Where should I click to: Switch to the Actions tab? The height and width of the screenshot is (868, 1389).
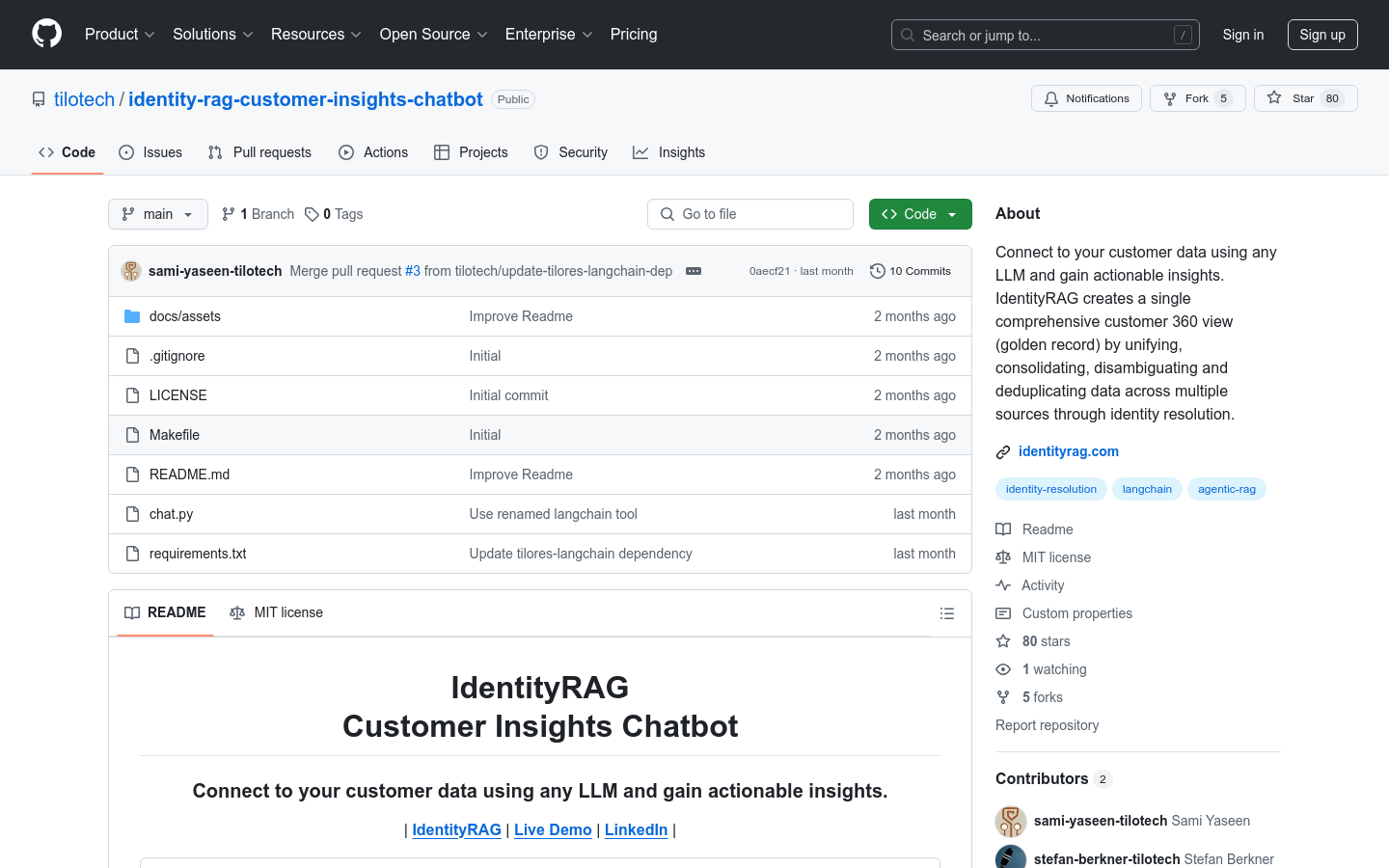point(373,152)
